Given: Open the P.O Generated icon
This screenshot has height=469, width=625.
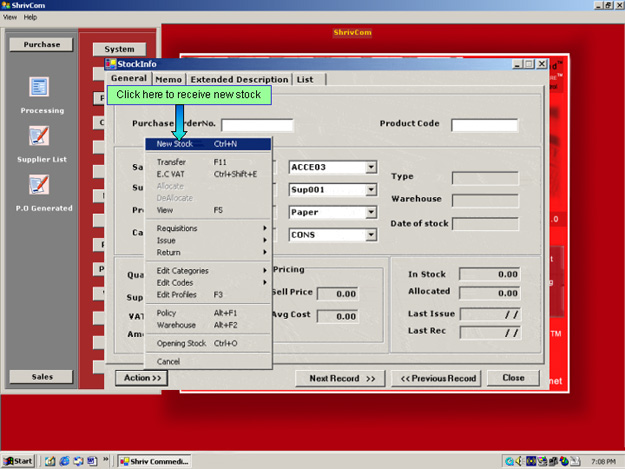Looking at the screenshot, I should coord(39,185).
